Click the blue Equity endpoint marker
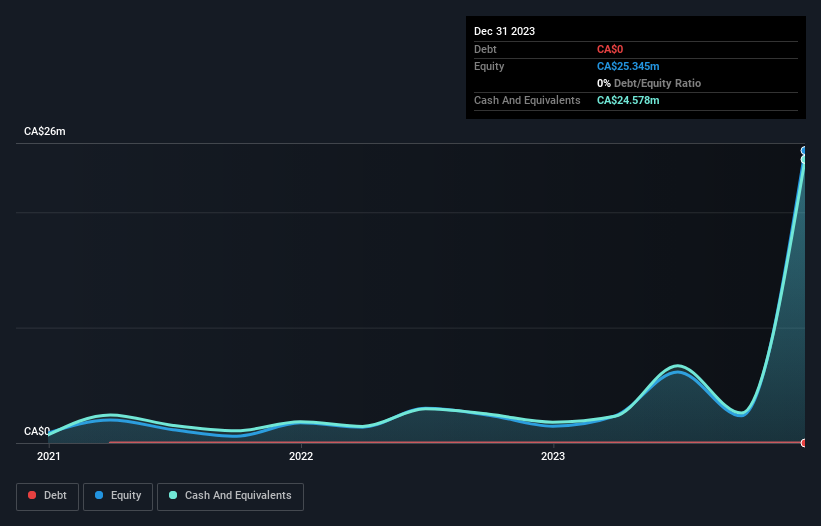This screenshot has height=526, width=821. pyautogui.click(x=804, y=151)
